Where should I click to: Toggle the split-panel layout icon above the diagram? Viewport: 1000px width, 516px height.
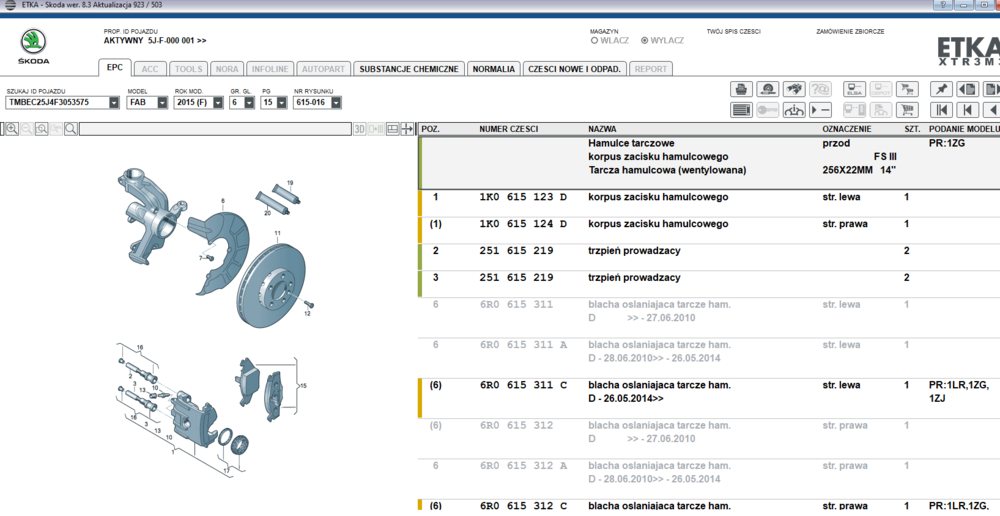click(x=393, y=129)
